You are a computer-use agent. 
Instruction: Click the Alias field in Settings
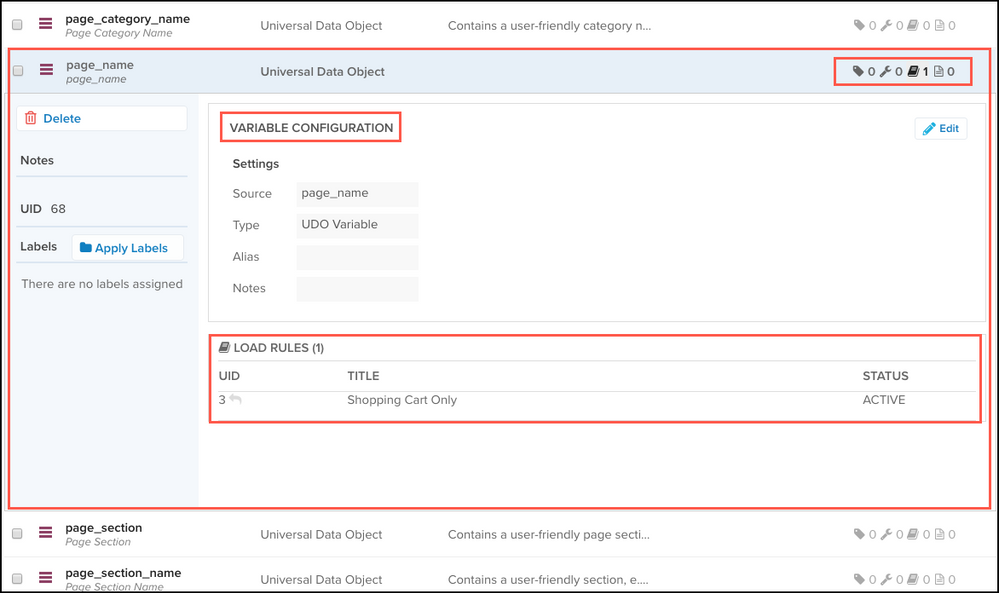[x=357, y=257]
